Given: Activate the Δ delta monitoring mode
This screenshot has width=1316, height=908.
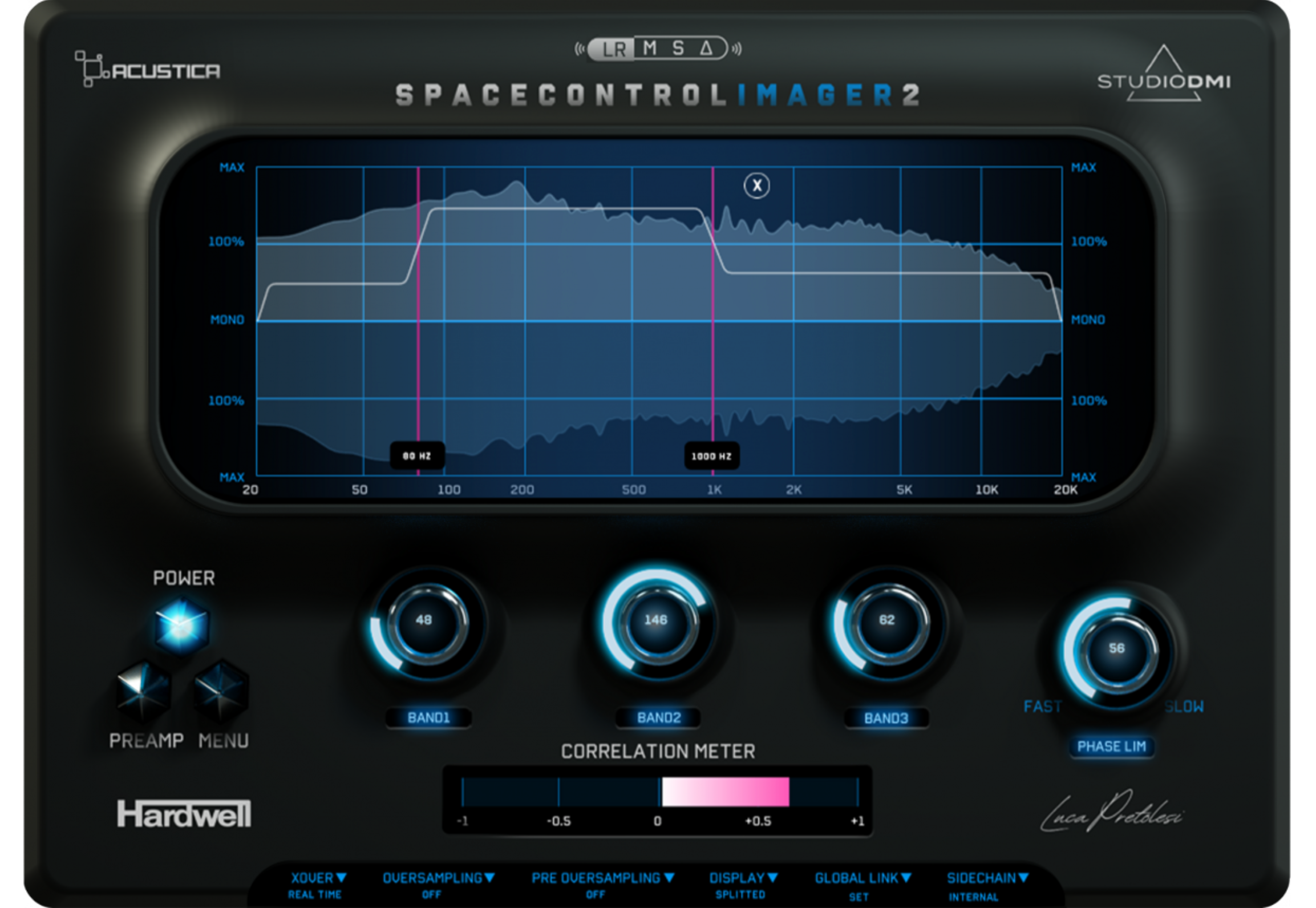Looking at the screenshot, I should tap(707, 49).
